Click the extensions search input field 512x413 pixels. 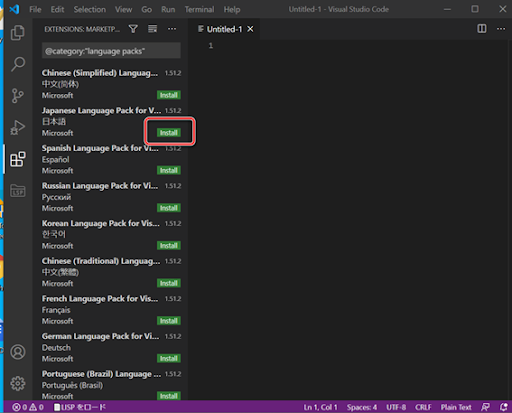tap(111, 51)
